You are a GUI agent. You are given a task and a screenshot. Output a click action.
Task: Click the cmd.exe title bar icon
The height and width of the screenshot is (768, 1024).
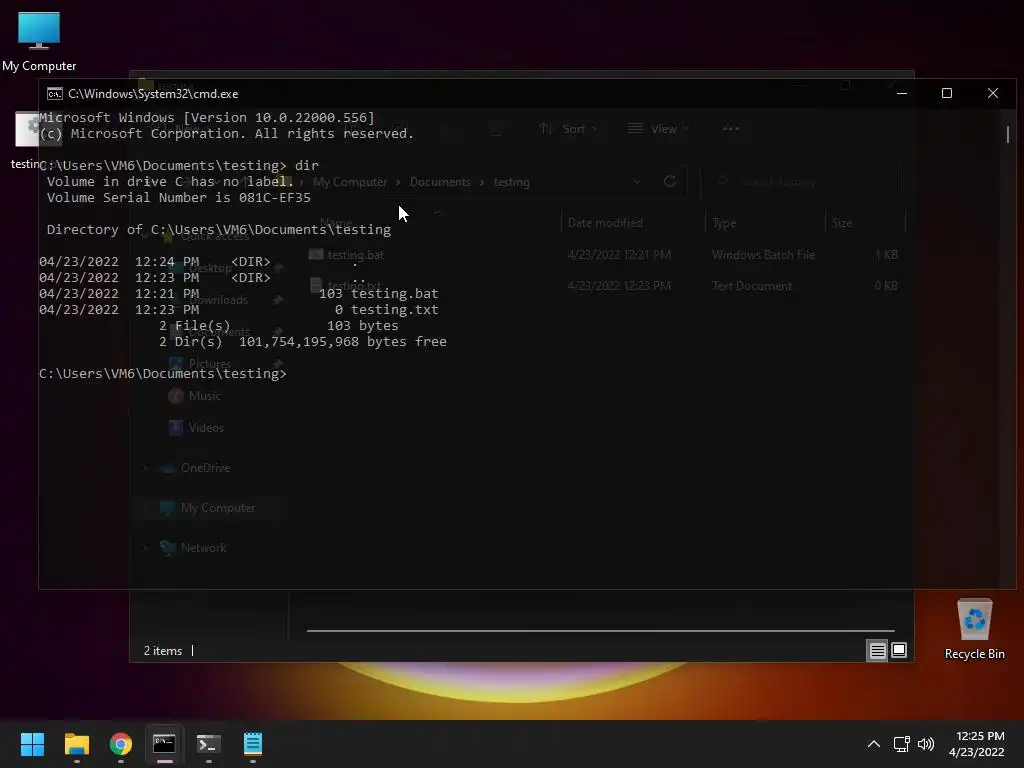coord(55,94)
